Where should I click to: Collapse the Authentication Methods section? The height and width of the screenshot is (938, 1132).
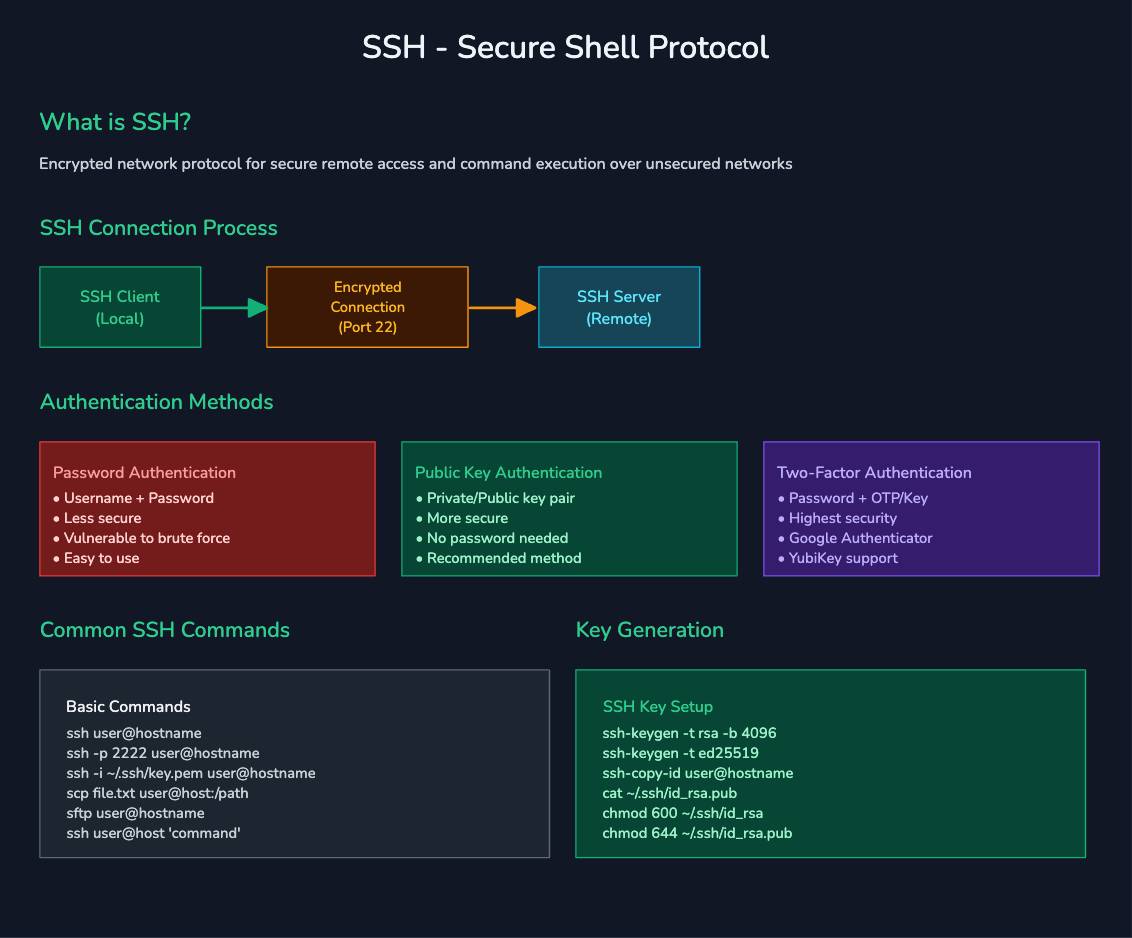coord(156,401)
